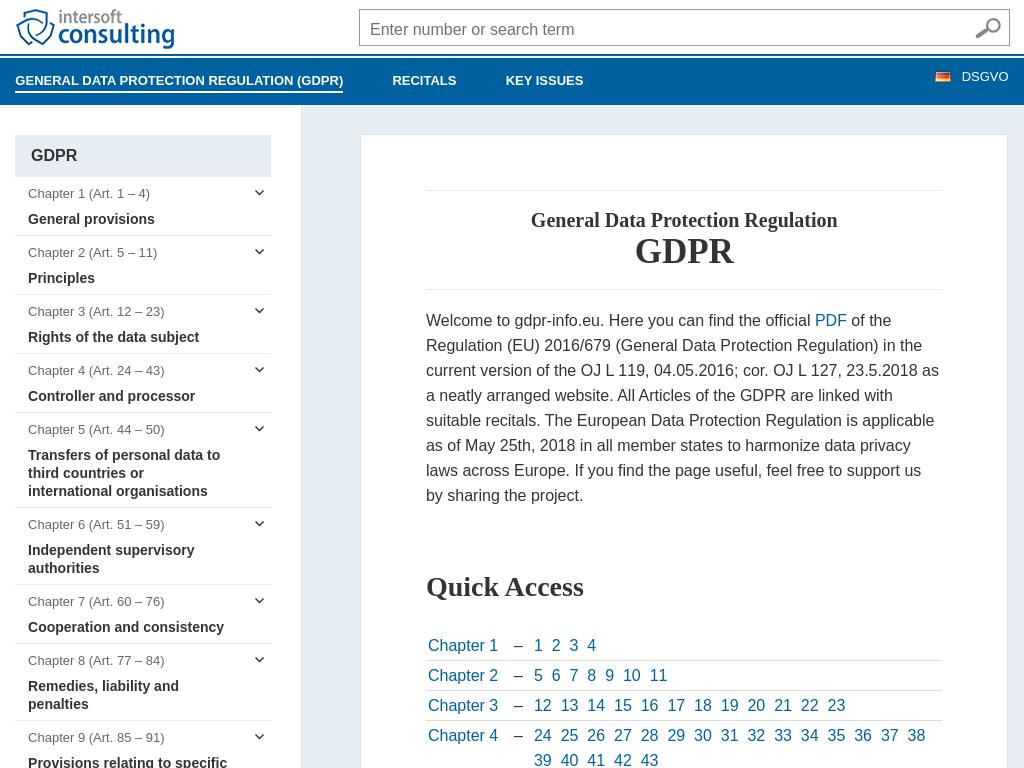Expand Chapter 4 Controller and processor chevron
The image size is (1024, 768).
click(259, 370)
